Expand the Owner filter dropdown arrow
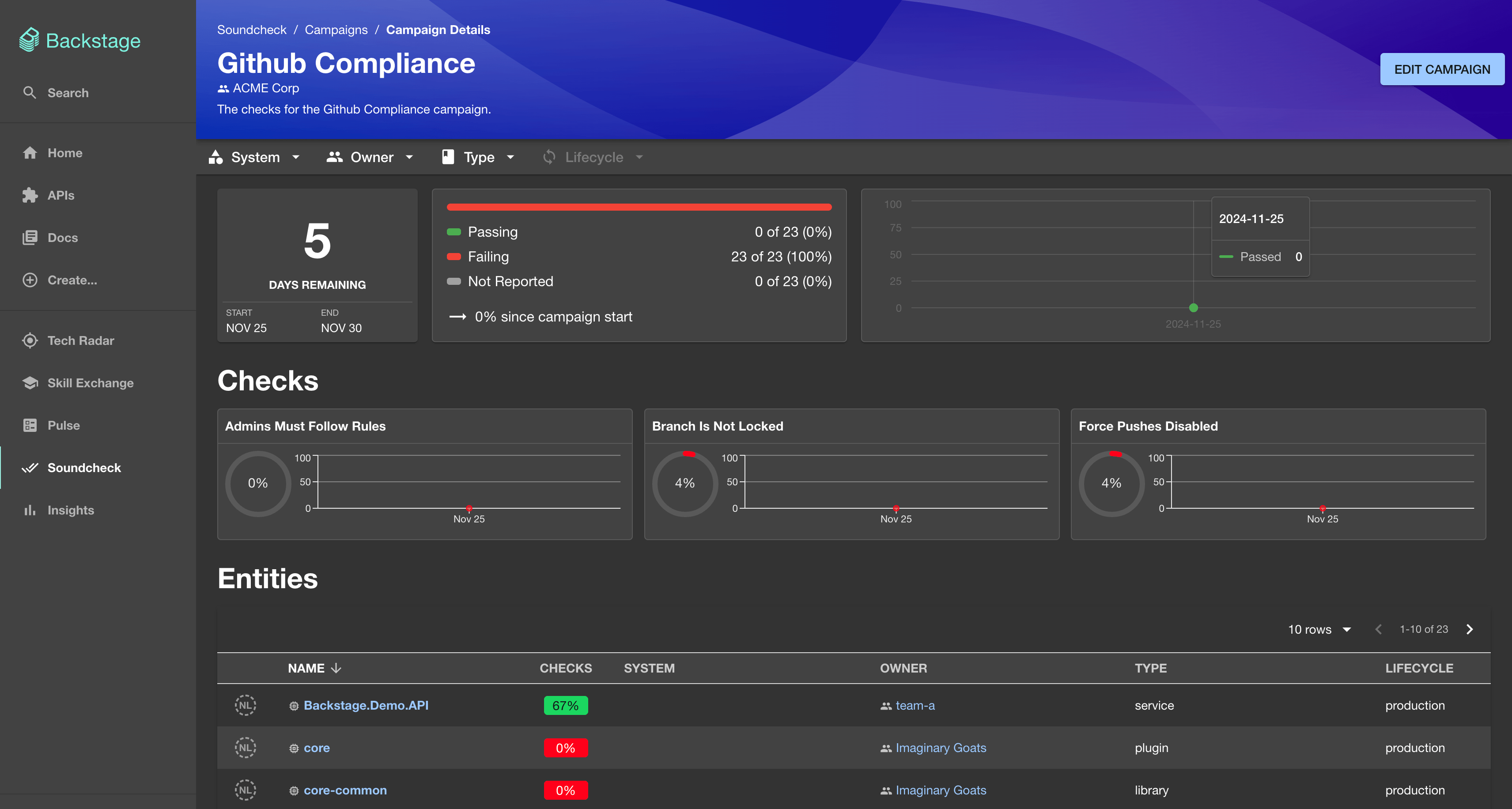Screen dimensions: 1512x809 click(409, 157)
